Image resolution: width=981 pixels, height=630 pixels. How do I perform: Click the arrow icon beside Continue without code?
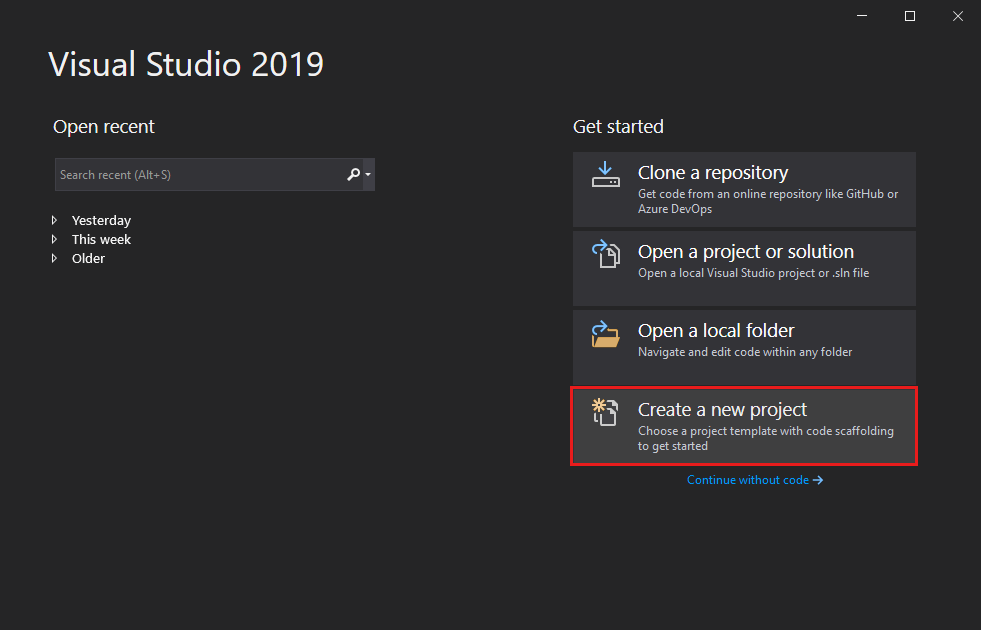click(818, 480)
